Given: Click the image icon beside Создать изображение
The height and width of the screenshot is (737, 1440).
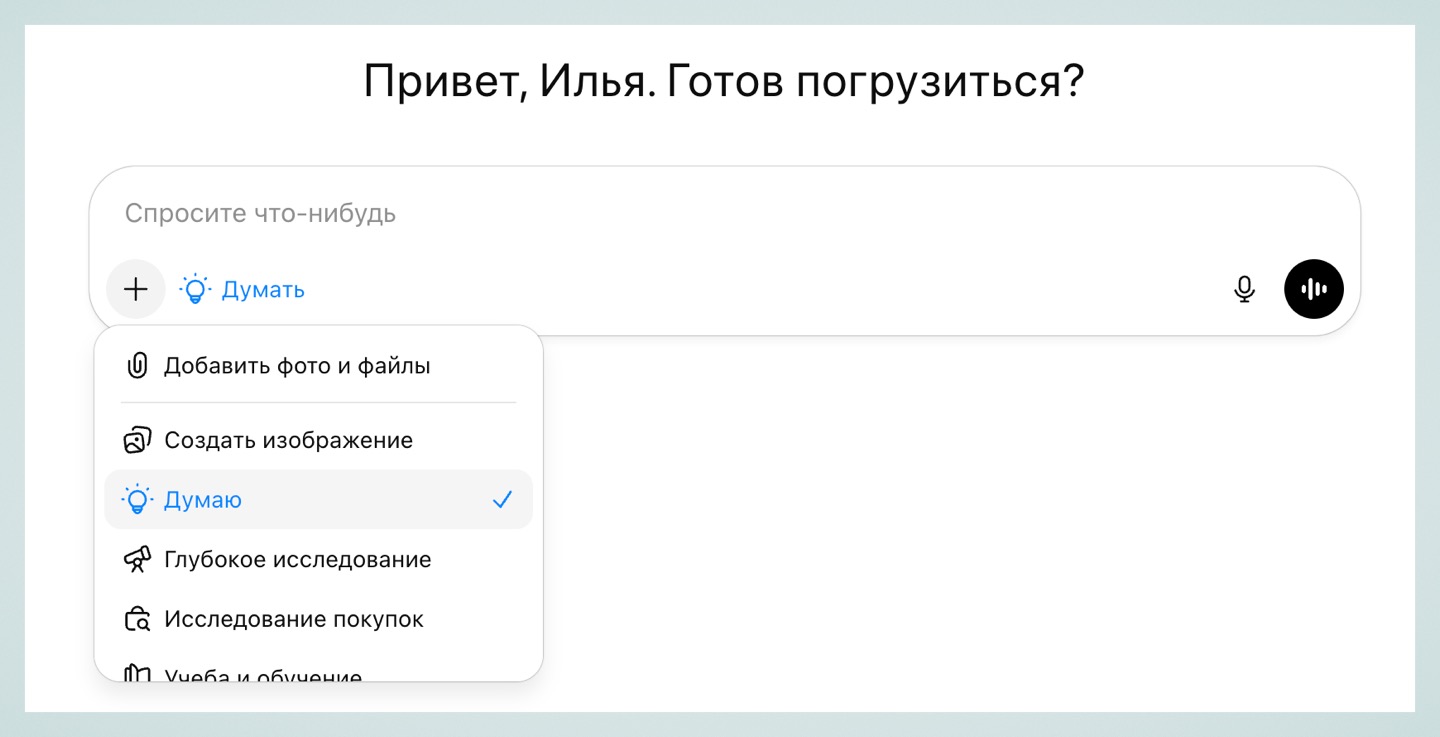Looking at the screenshot, I should pos(137,440).
